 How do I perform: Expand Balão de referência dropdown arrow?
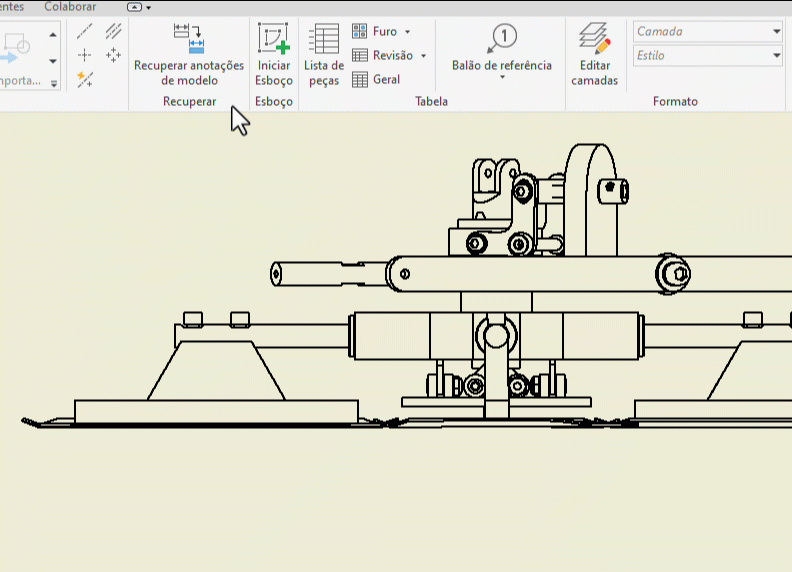501,78
